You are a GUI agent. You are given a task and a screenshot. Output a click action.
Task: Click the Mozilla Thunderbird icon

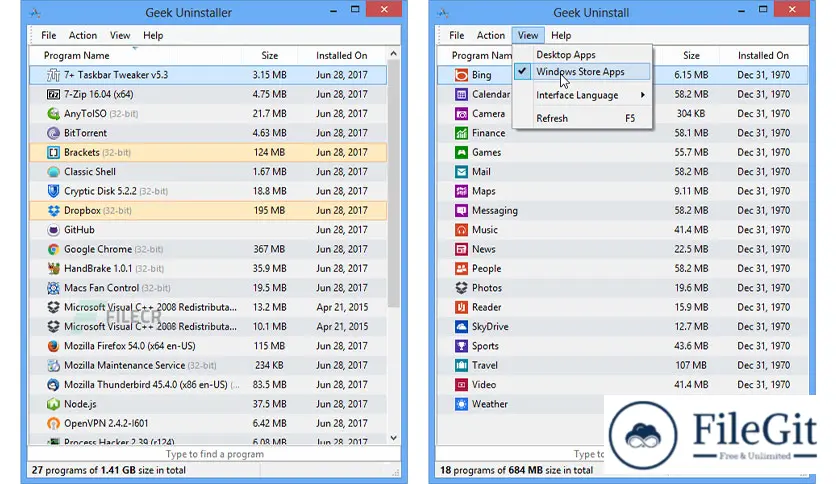coord(53,384)
